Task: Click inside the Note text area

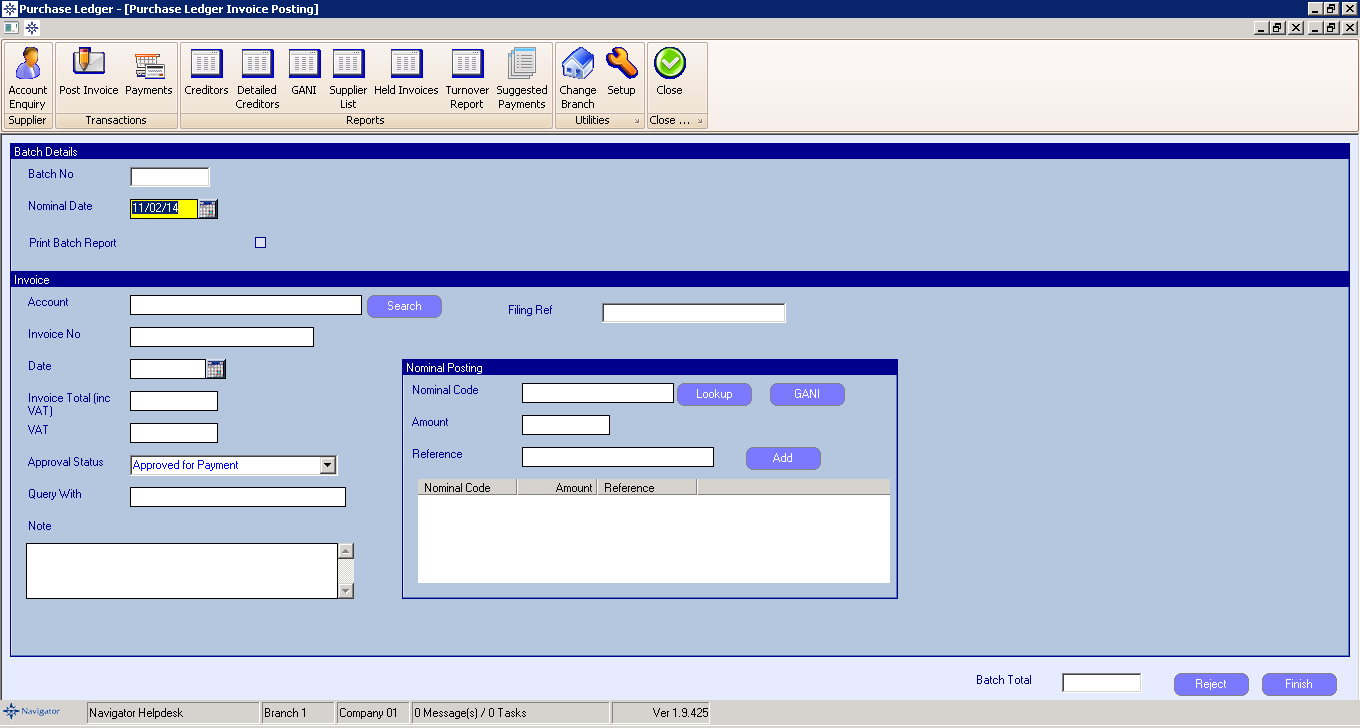Action: click(182, 571)
